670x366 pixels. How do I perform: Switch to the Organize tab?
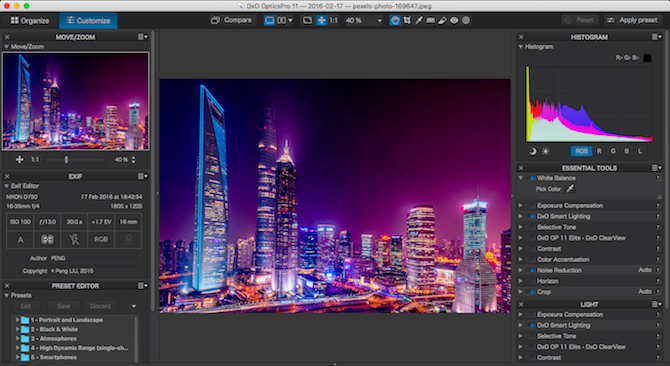point(29,20)
